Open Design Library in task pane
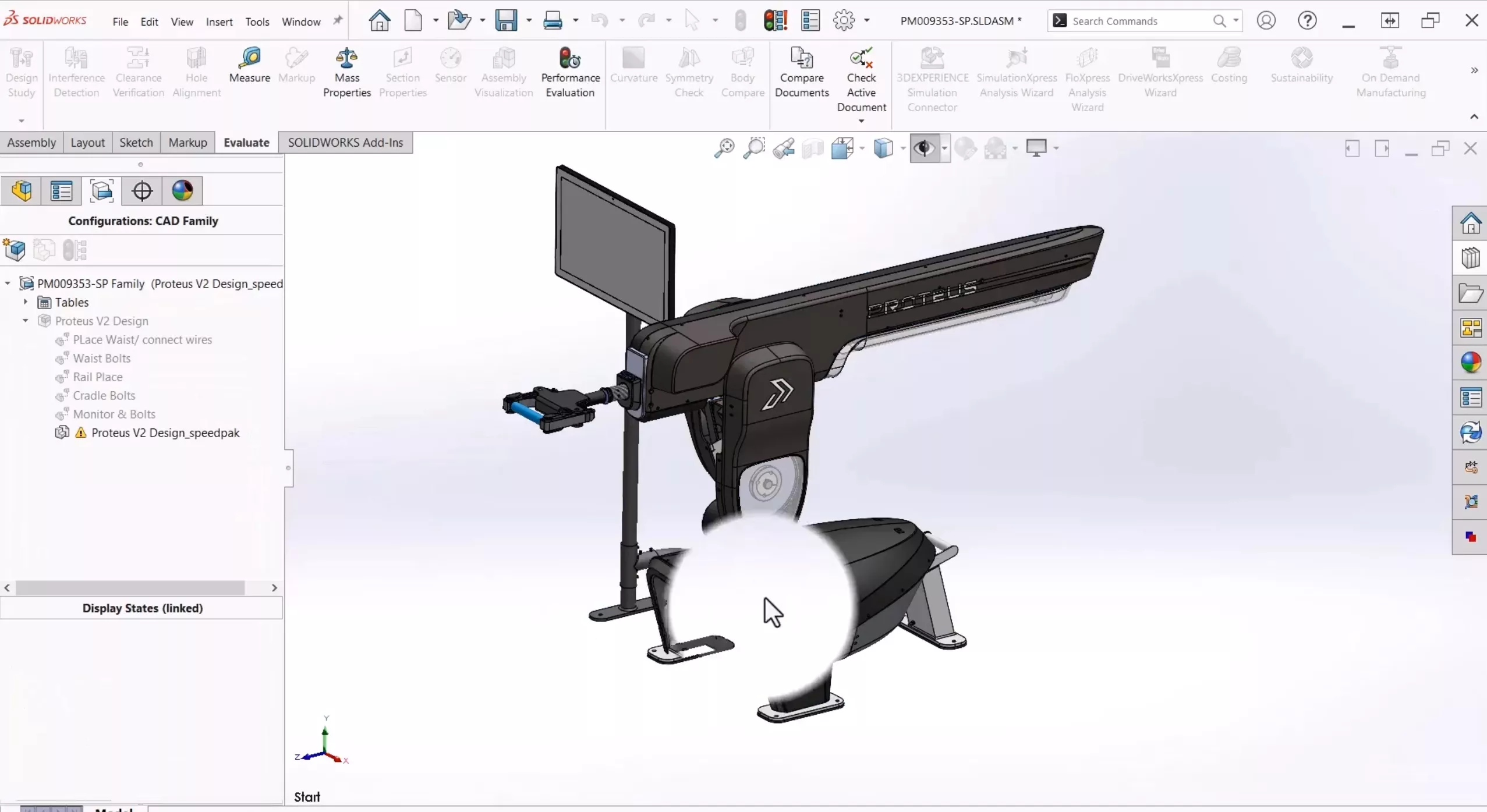Viewport: 1487px width, 812px height. coord(1470,258)
